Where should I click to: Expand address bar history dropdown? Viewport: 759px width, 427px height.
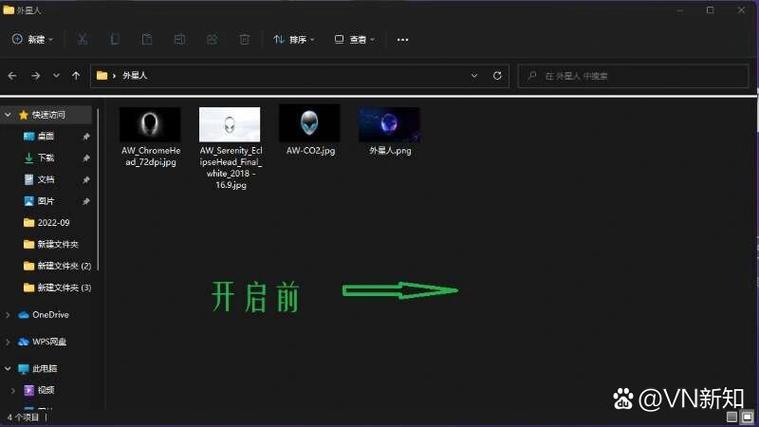point(474,76)
